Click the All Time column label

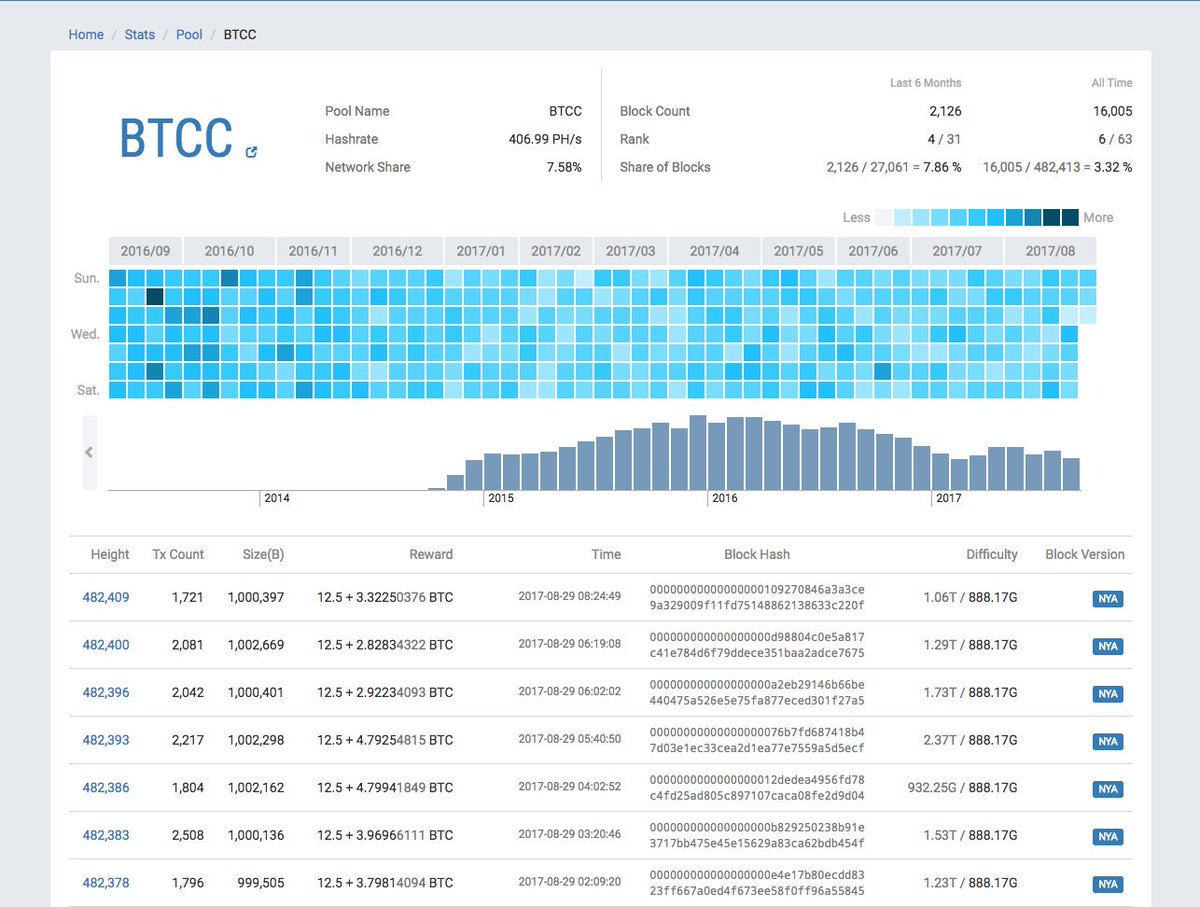pyautogui.click(x=1112, y=83)
